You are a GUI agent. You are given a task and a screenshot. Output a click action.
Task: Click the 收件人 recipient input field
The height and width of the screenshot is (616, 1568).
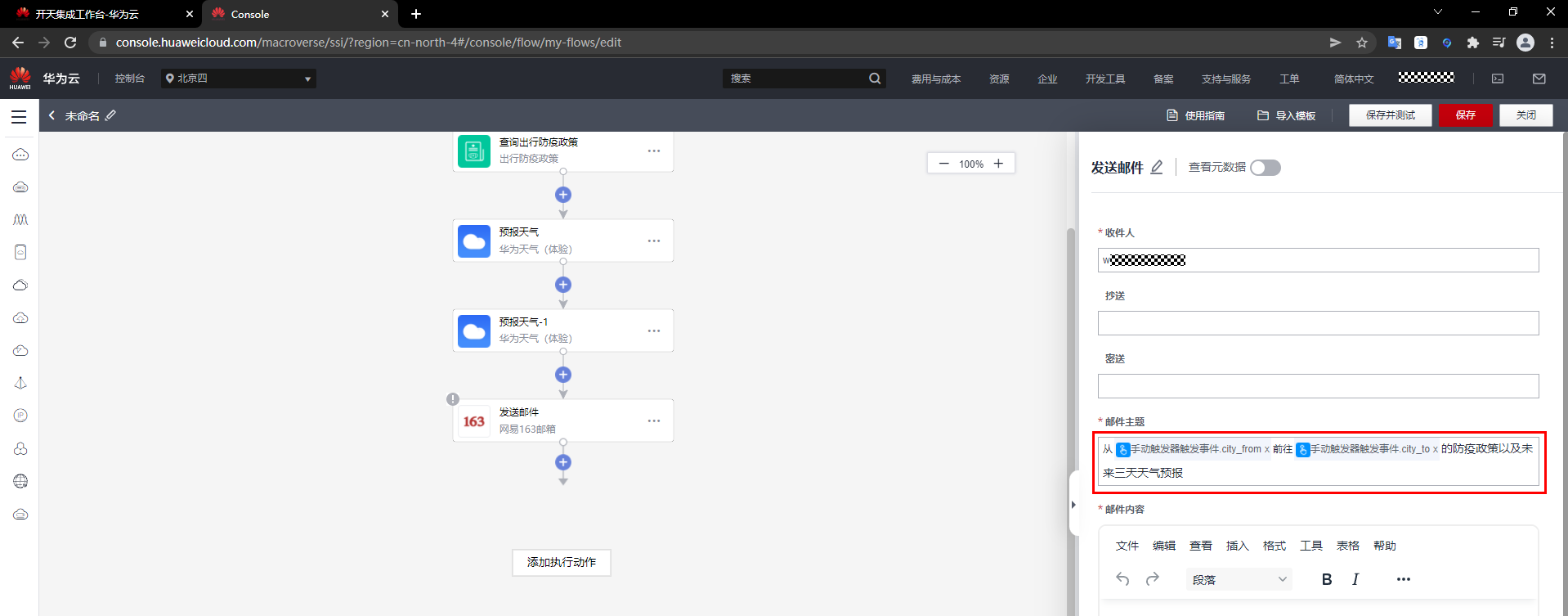[1319, 260]
